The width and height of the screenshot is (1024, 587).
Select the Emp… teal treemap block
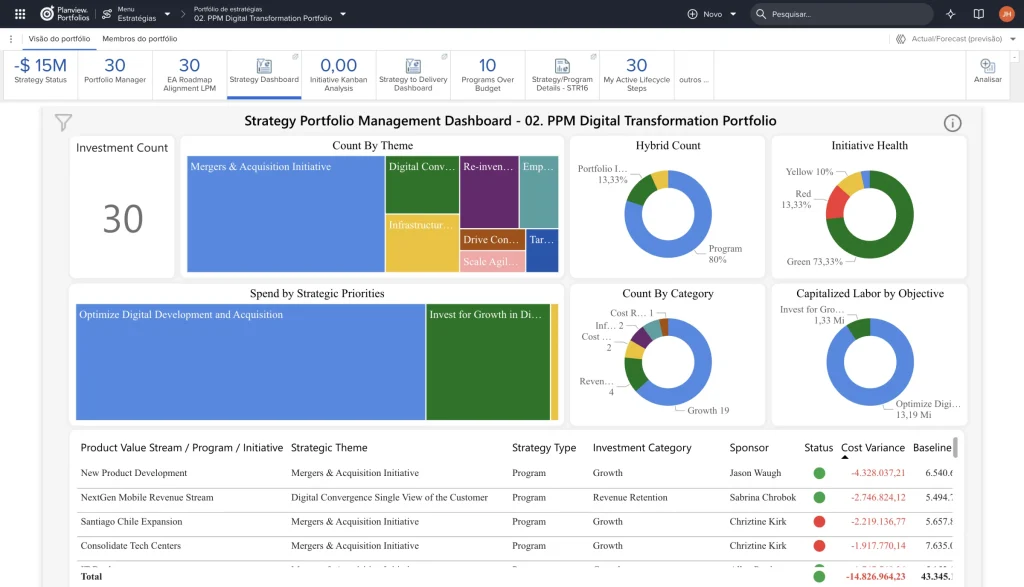(539, 192)
